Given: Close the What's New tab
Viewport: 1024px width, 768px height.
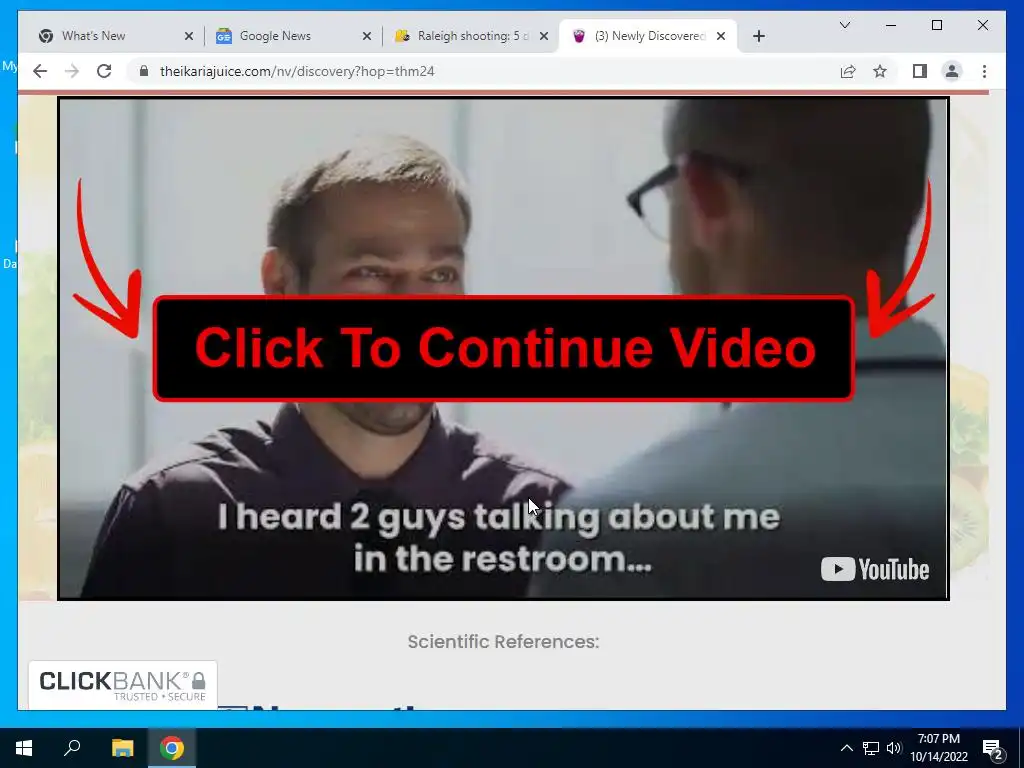Looking at the screenshot, I should [189, 36].
